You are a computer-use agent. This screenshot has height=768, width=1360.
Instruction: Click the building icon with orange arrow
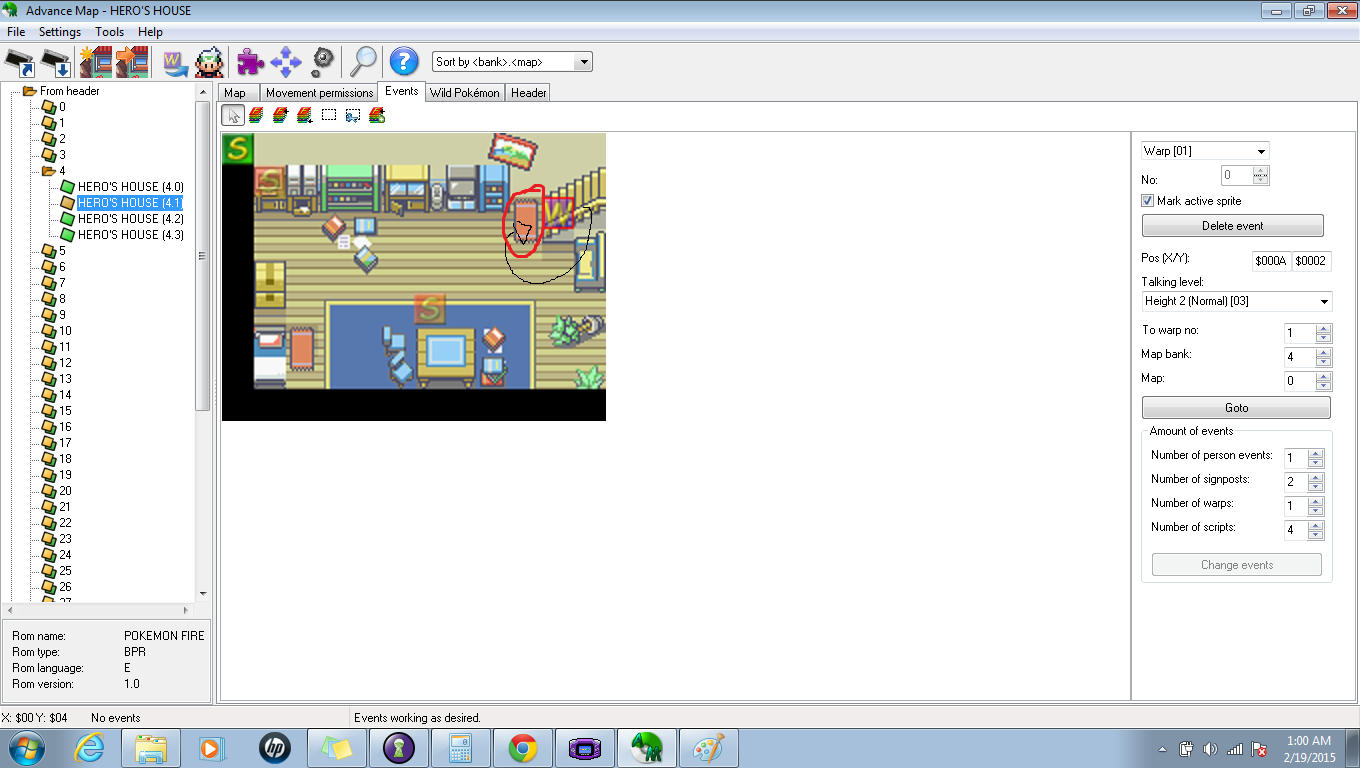(132, 61)
